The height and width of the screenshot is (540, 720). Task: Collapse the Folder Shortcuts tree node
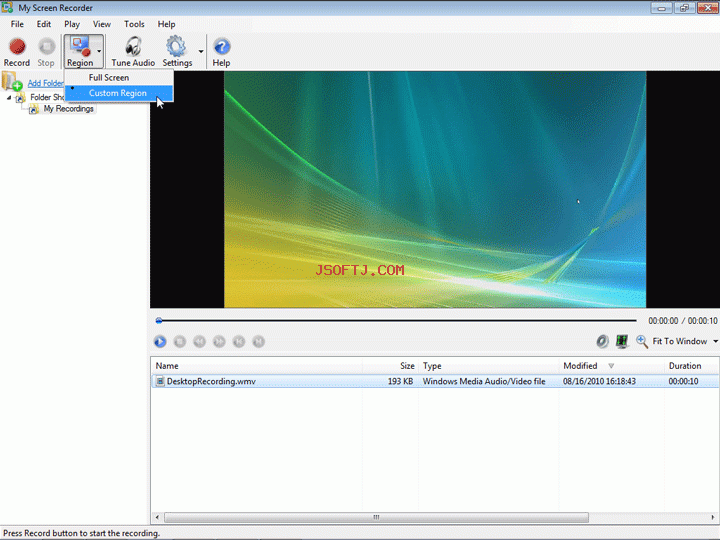pos(9,97)
